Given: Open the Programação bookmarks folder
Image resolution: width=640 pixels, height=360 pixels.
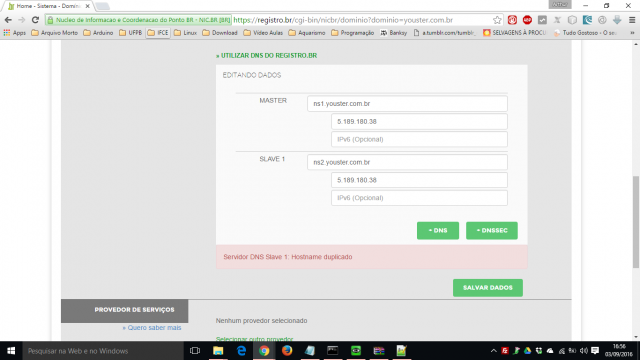Looking at the screenshot, I should [353, 33].
